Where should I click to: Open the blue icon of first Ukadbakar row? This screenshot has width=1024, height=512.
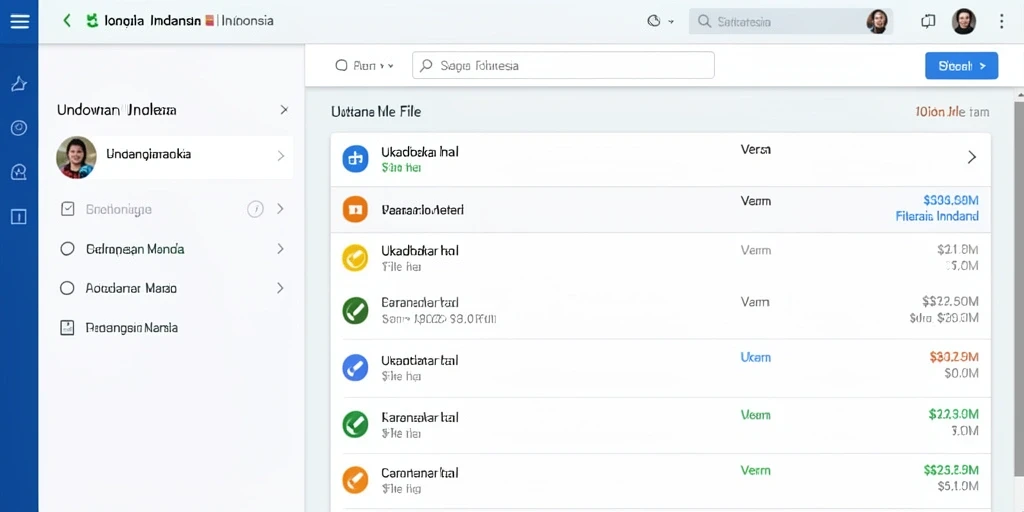(355, 159)
